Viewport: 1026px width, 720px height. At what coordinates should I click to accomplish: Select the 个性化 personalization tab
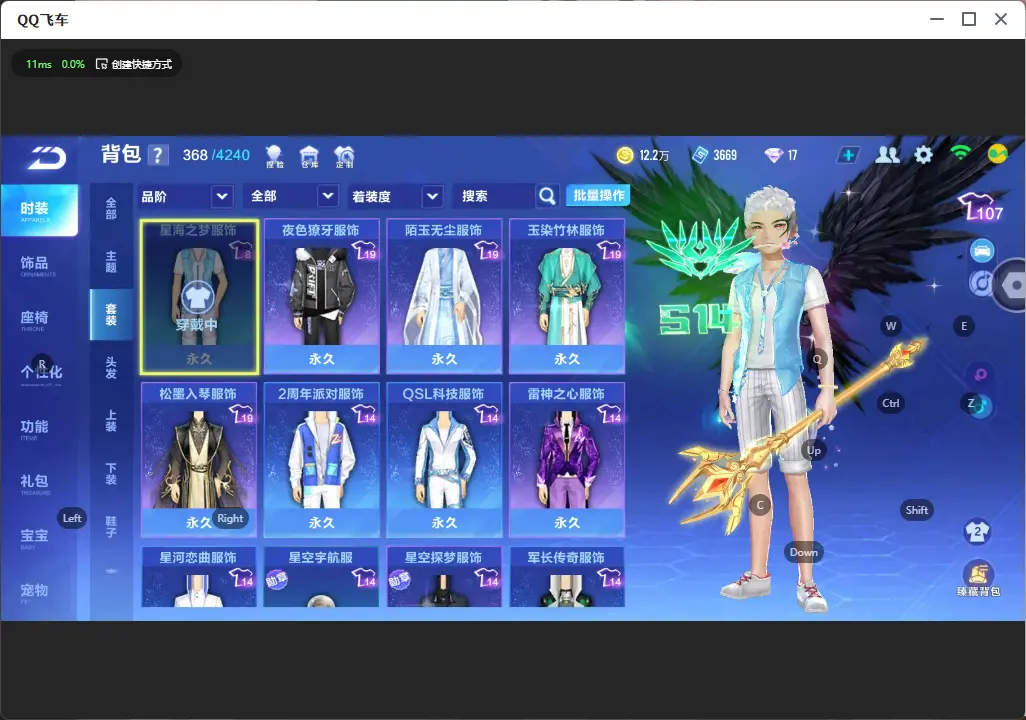click(39, 374)
